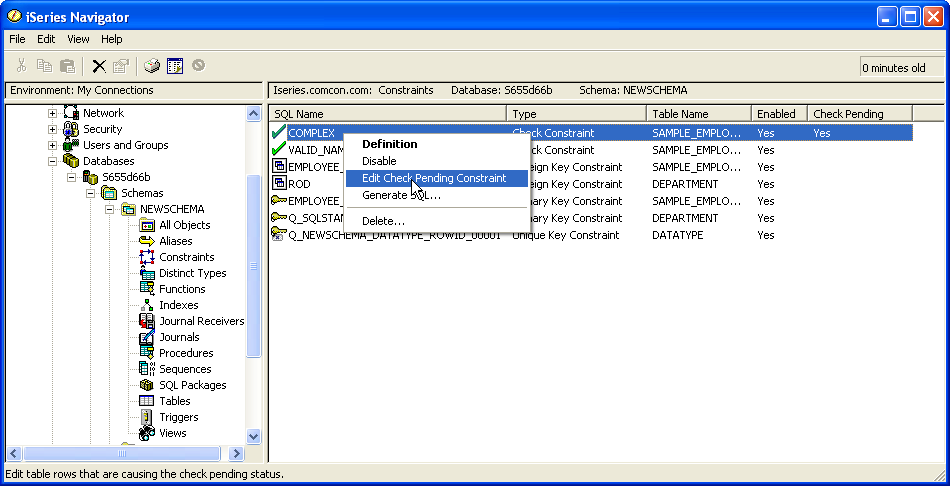Open the View menu
Viewport: 950px width, 486px height.
click(x=78, y=39)
